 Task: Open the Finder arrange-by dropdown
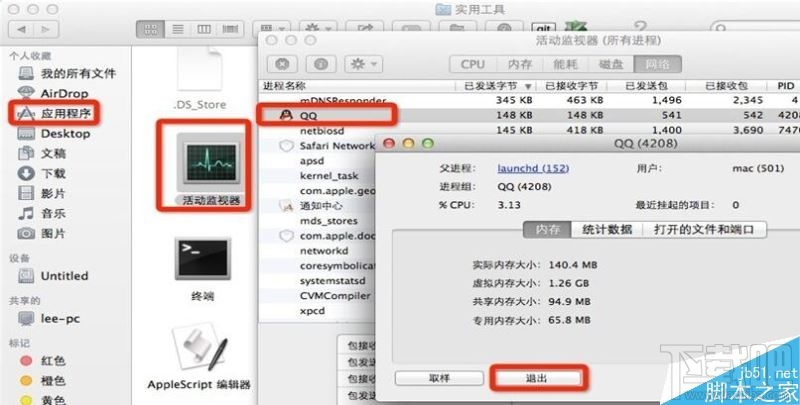tap(271, 28)
